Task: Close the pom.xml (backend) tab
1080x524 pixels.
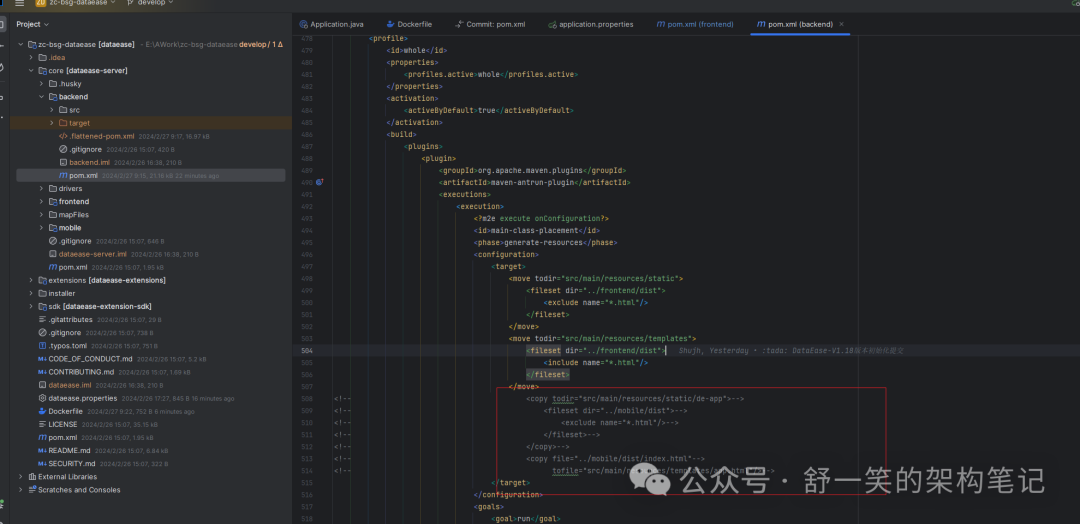Action: [841, 24]
